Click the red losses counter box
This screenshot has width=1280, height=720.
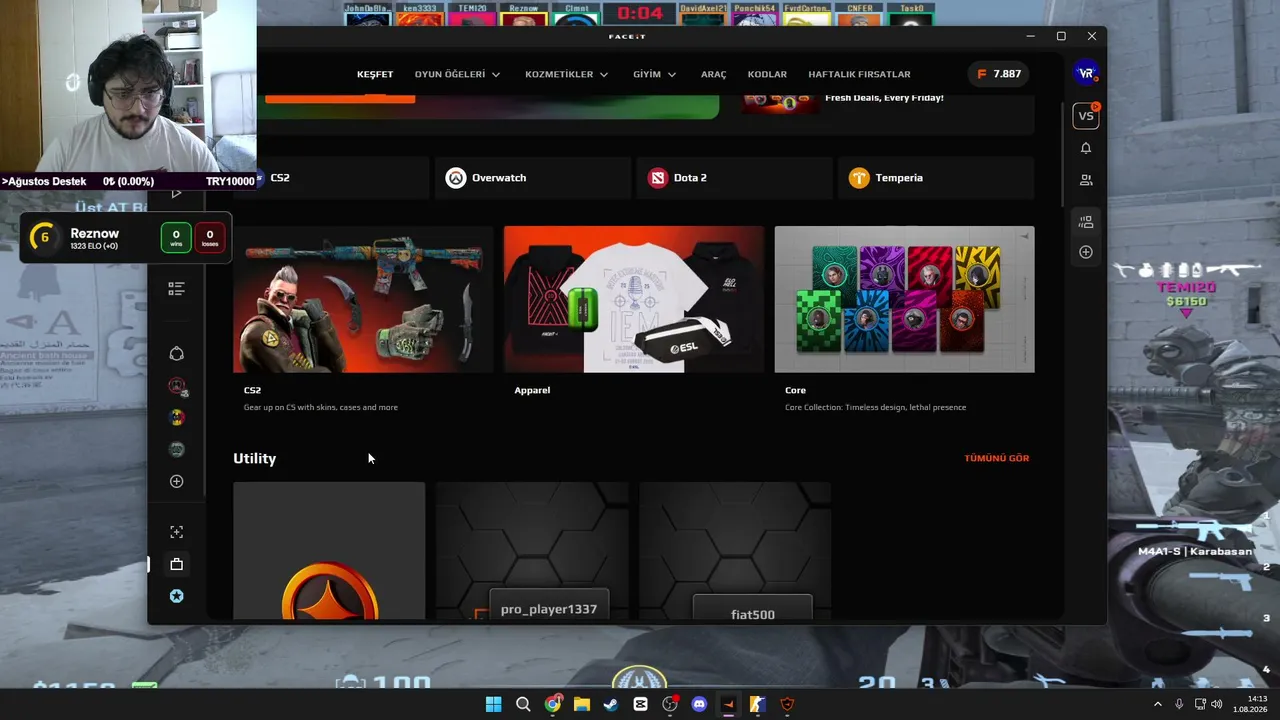tap(210, 238)
